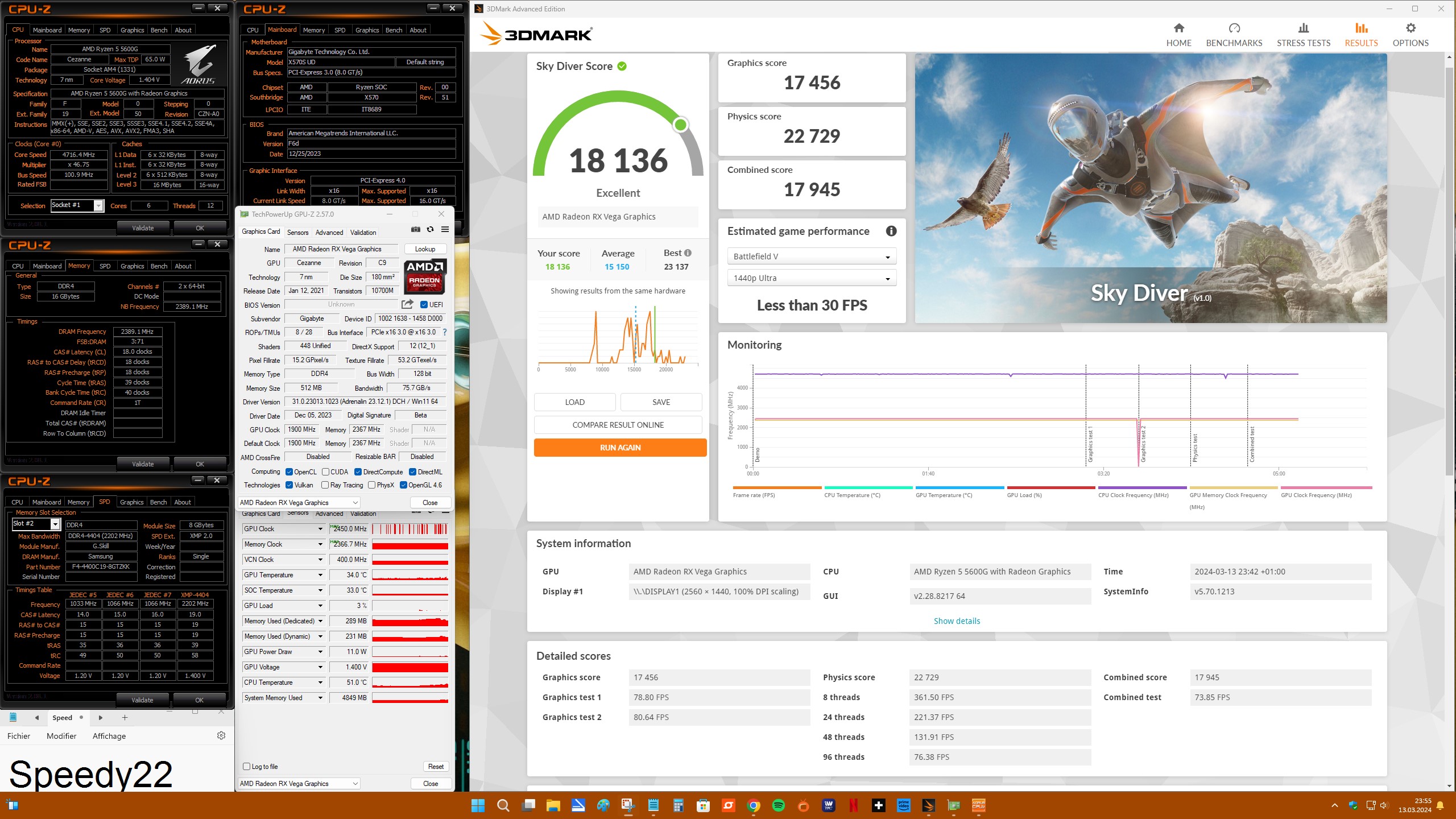Show hidden system tray icons
Image resolution: width=1456 pixels, height=819 pixels.
click(1334, 805)
